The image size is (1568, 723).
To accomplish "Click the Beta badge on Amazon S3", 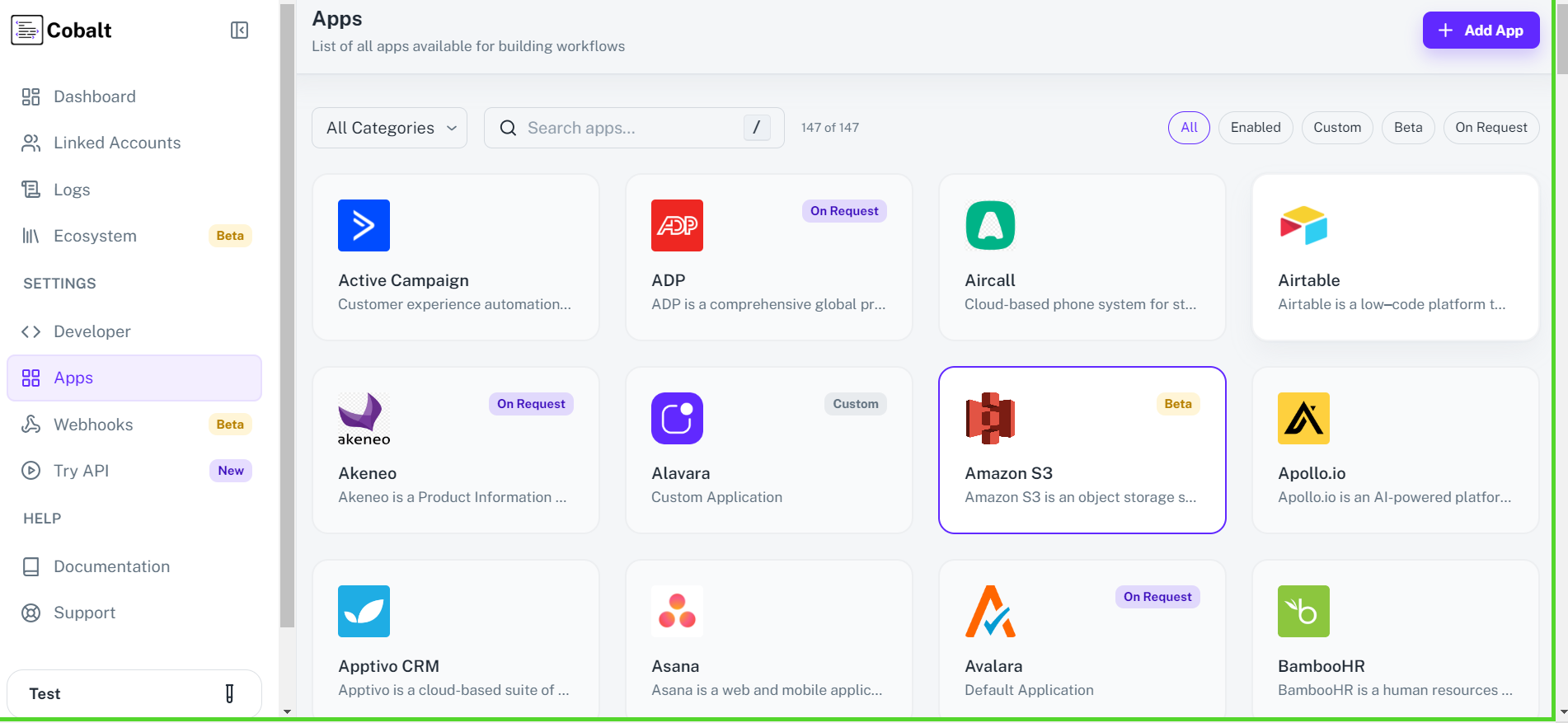I will click(x=1177, y=404).
